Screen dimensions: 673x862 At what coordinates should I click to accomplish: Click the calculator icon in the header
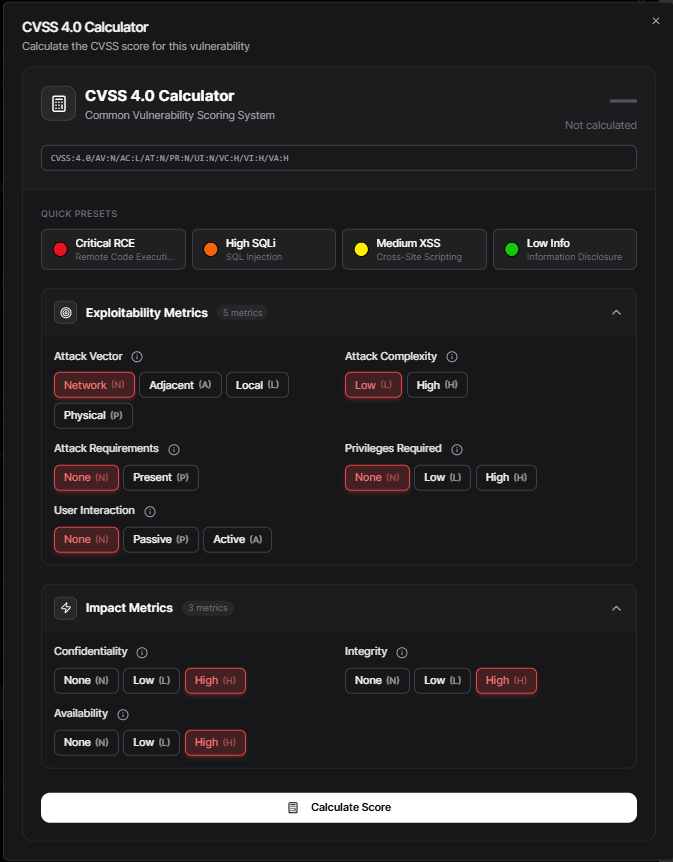click(58, 103)
